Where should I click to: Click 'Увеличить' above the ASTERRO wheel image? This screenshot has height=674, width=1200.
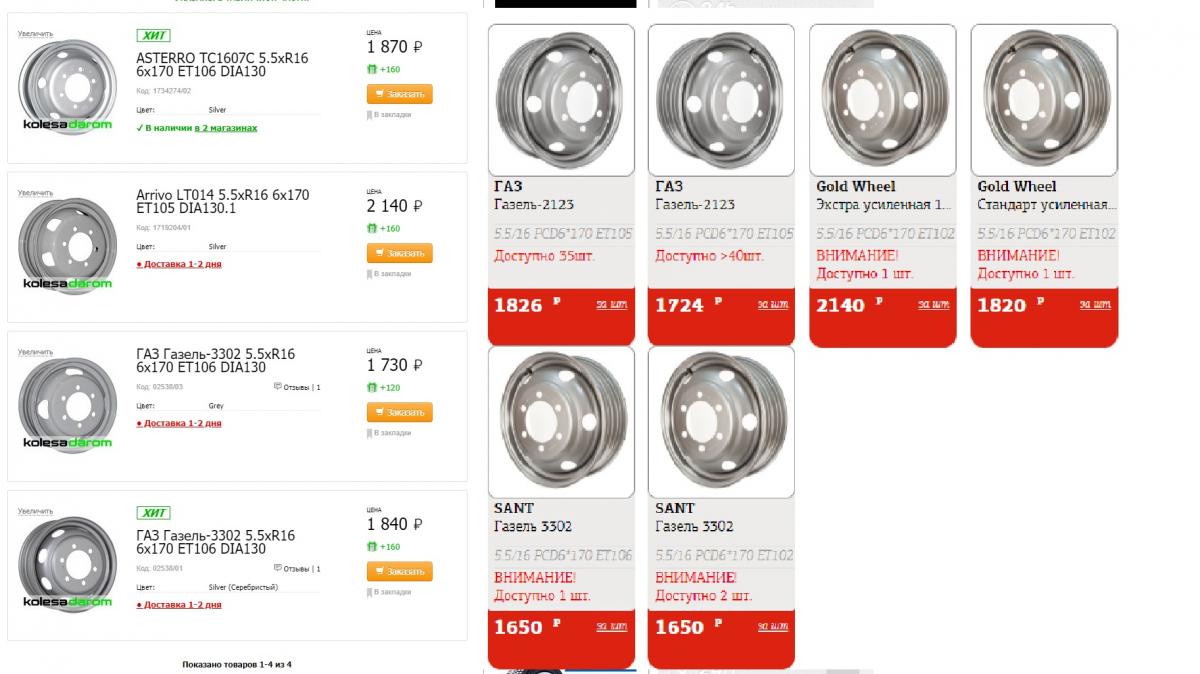[x=35, y=34]
